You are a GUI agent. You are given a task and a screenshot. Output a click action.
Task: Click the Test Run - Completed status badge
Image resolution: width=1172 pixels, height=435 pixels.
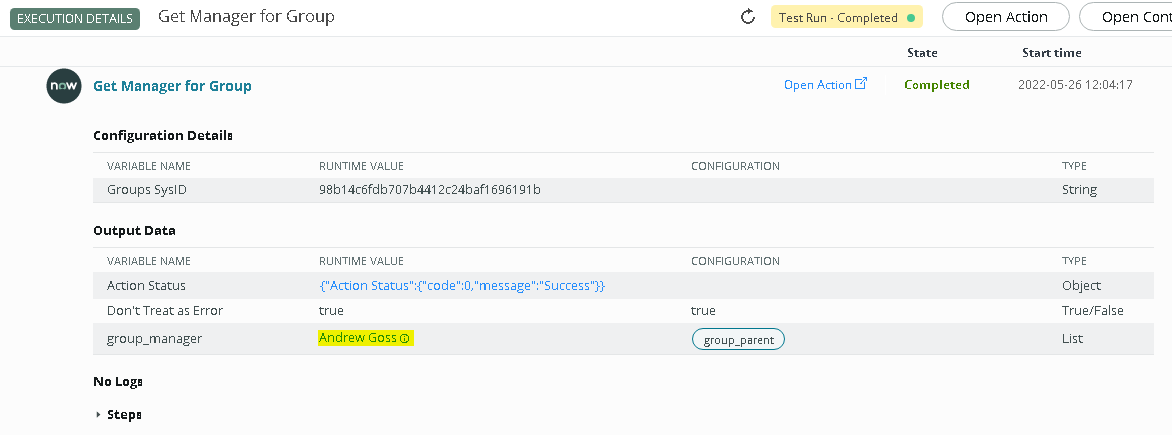point(836,18)
